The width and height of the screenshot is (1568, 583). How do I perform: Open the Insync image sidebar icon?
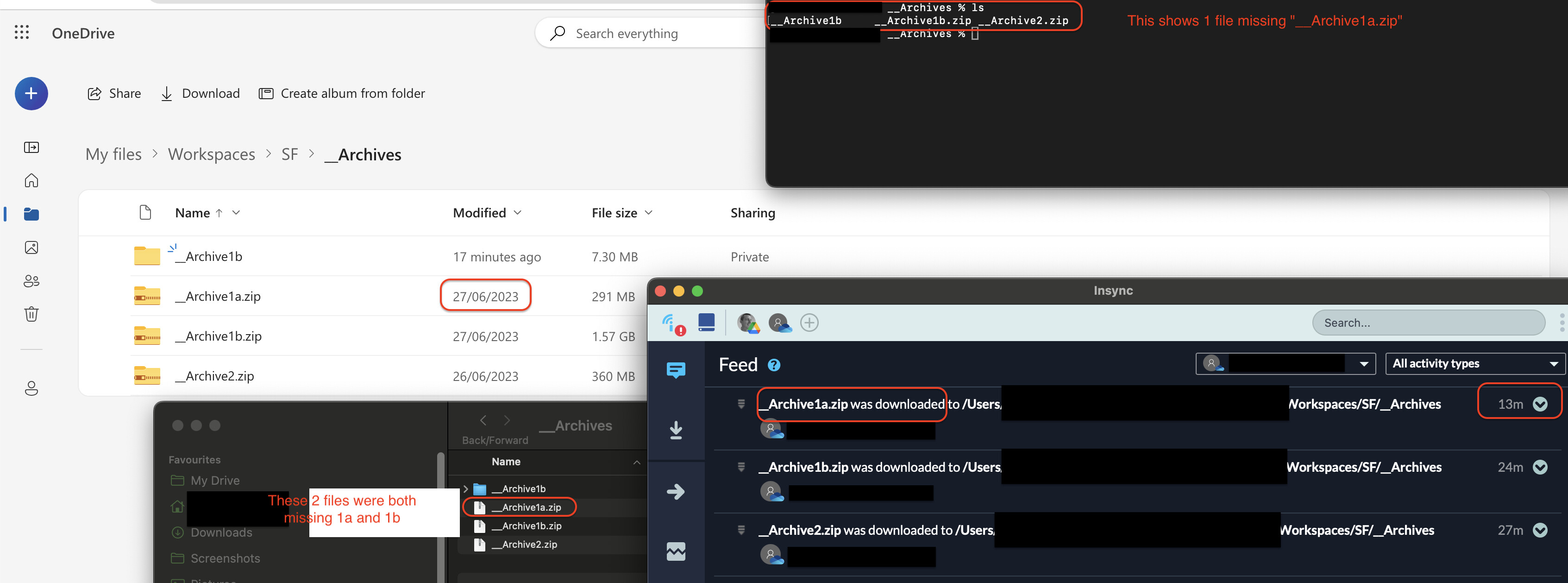pyautogui.click(x=676, y=551)
